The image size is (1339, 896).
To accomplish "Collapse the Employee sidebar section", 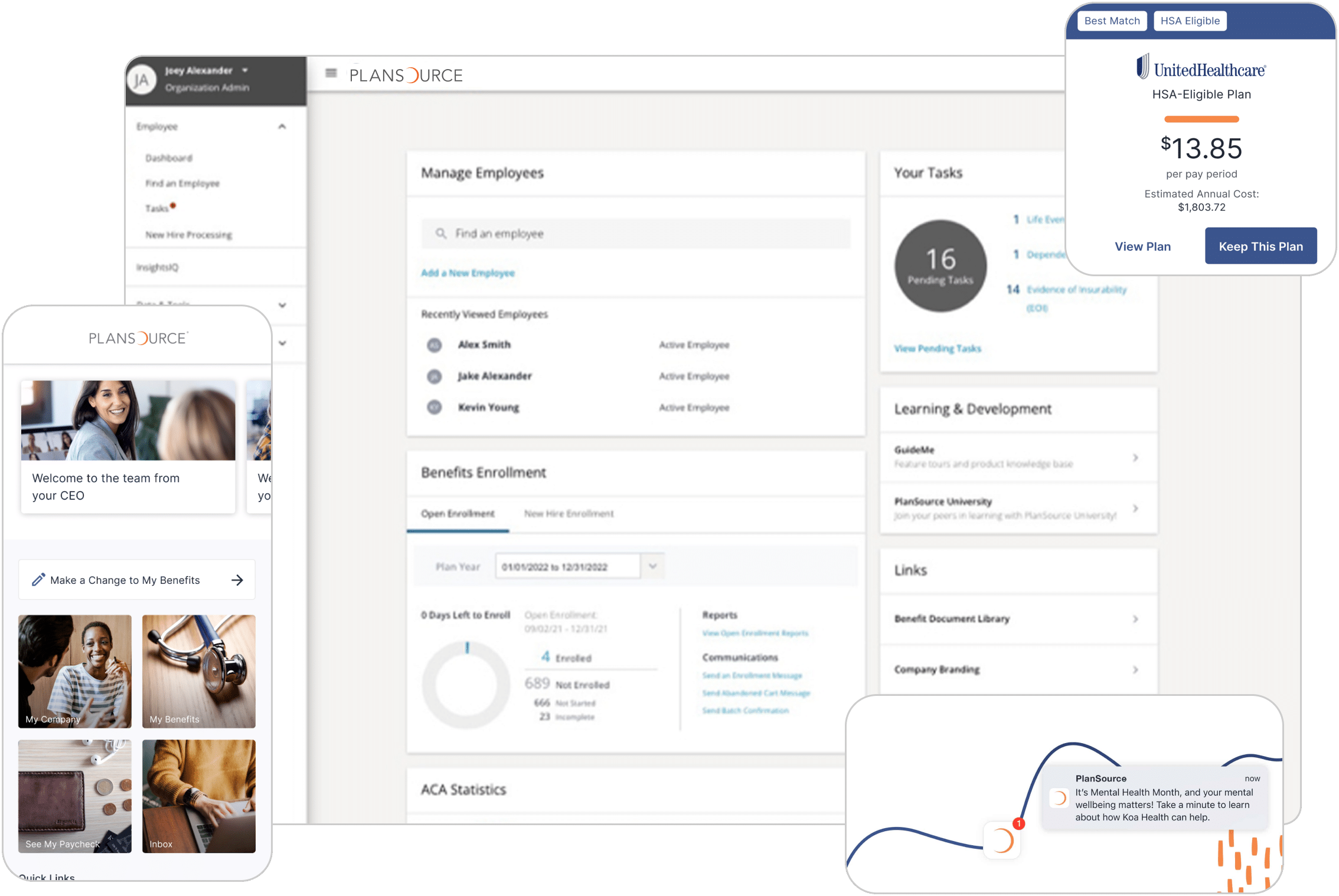I will point(282,126).
